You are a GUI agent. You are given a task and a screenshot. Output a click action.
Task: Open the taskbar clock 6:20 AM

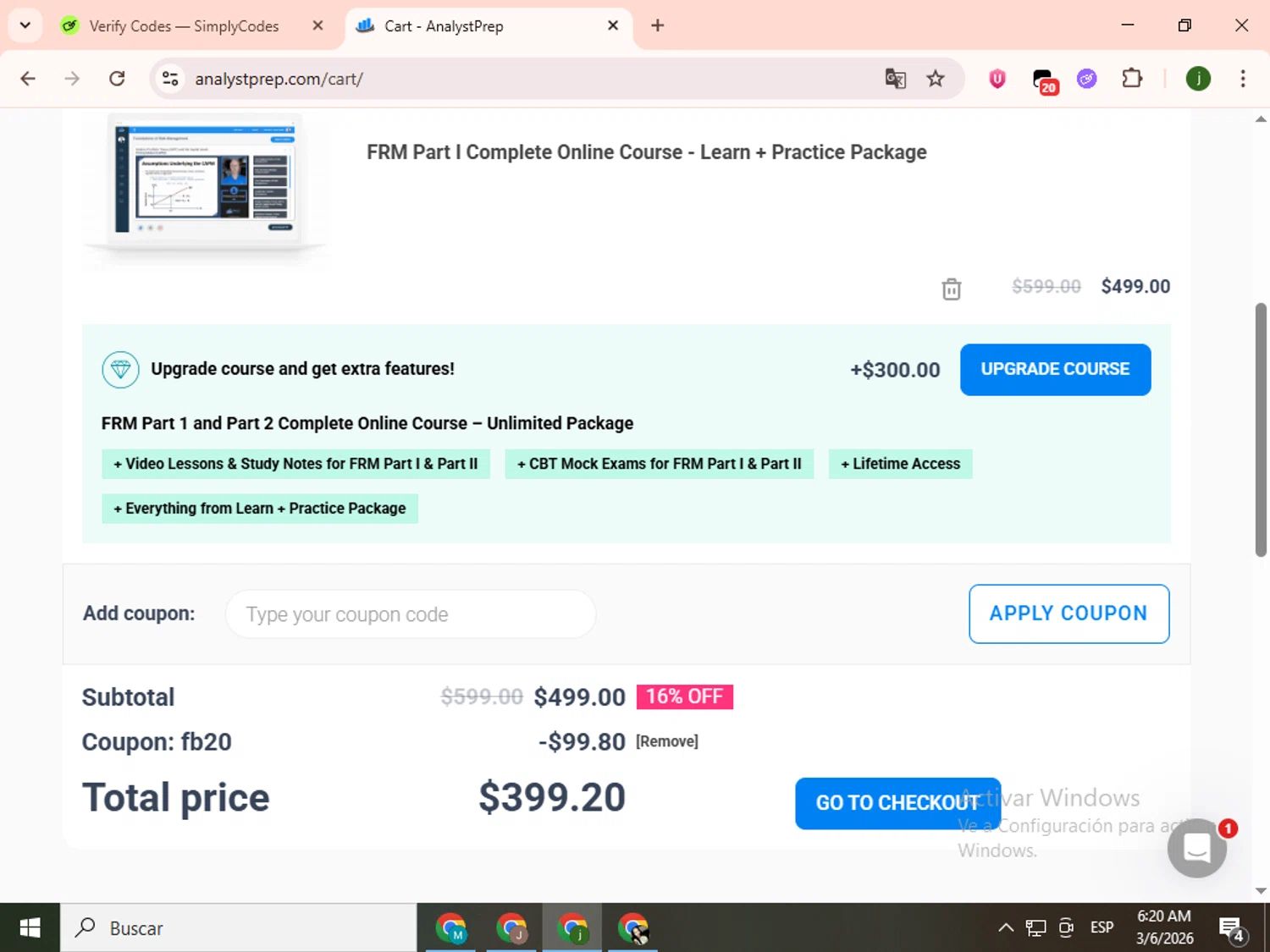(x=1164, y=927)
